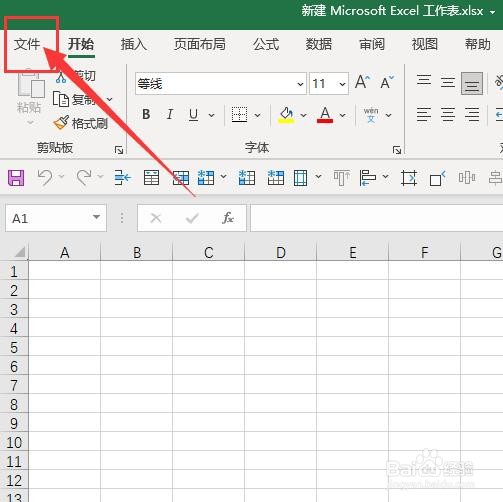Select the Crop tool icon in quick toolbar
Screen dimensions: 503x502
pyautogui.click(x=409, y=177)
